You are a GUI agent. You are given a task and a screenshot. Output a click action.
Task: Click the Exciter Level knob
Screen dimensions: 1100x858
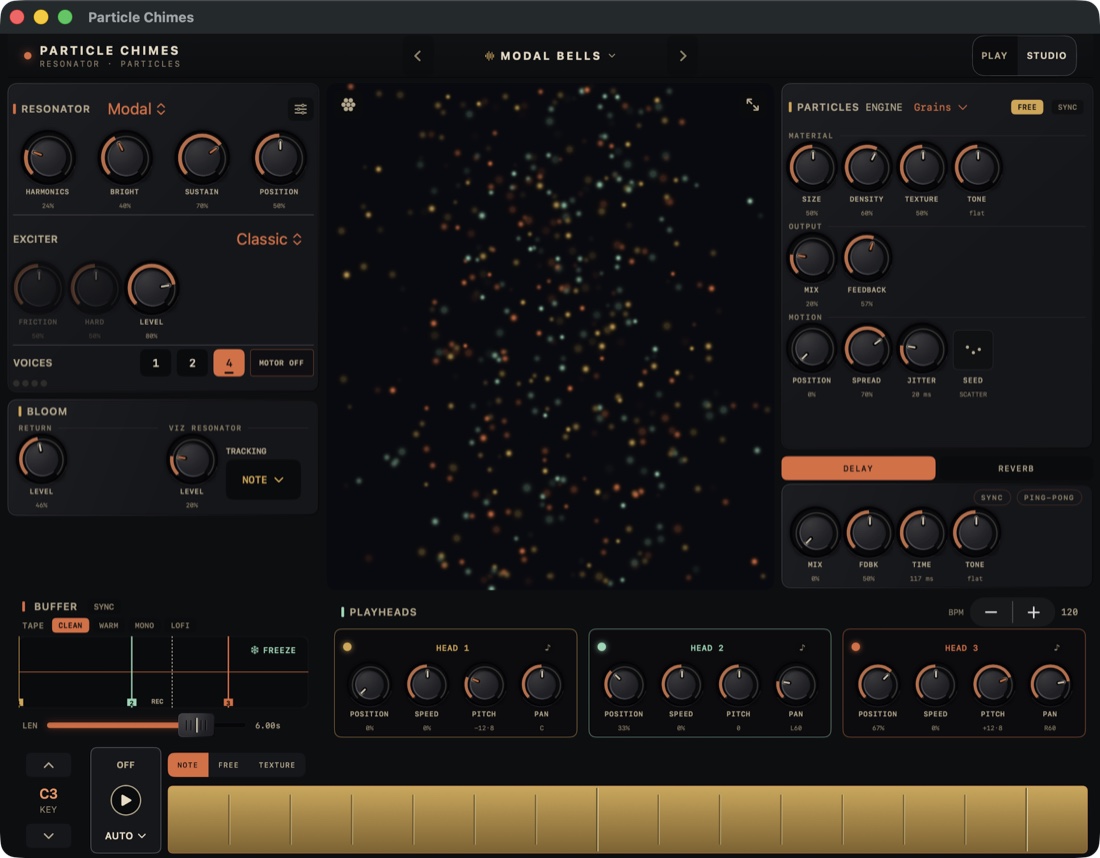[x=151, y=288]
